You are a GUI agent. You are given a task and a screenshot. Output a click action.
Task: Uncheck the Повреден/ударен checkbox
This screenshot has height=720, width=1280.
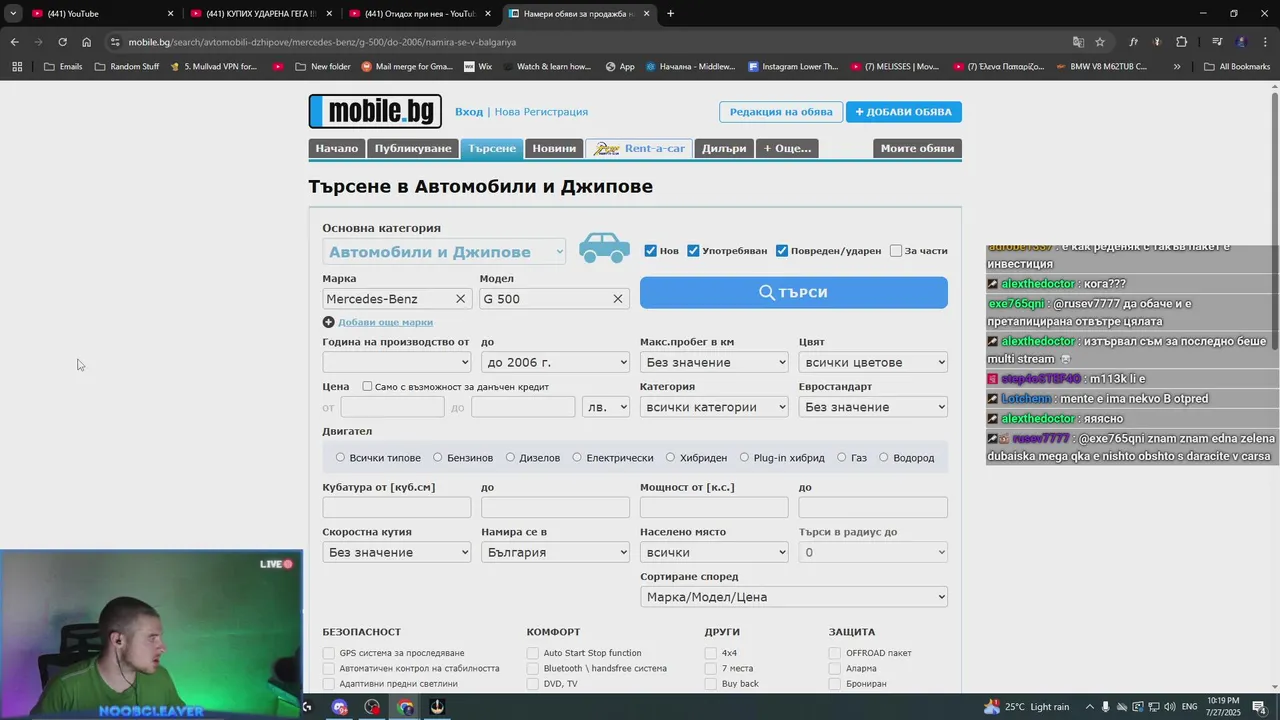[782, 251]
